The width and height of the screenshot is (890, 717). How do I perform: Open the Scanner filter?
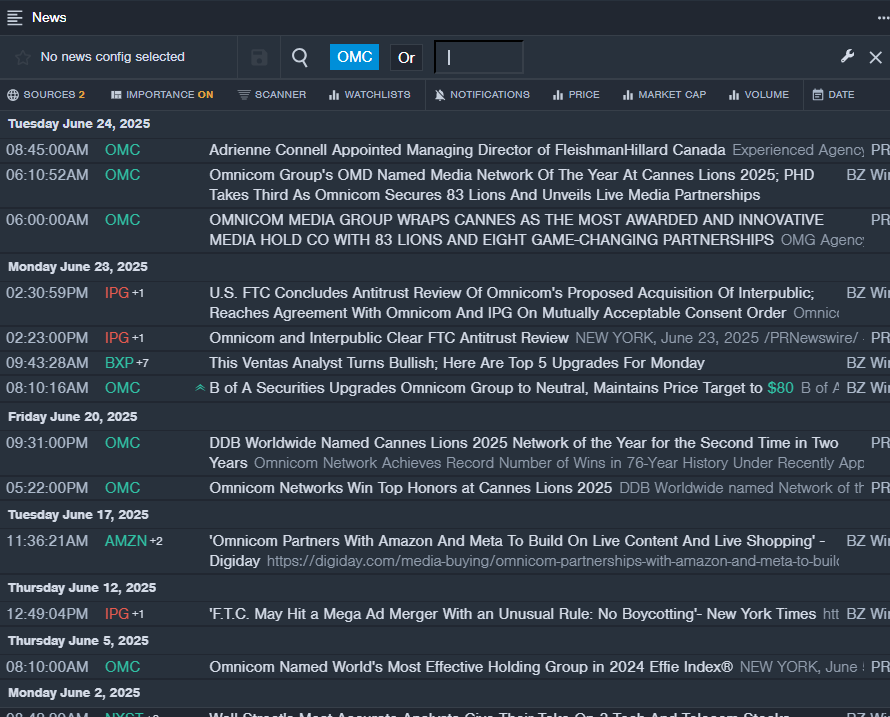[x=272, y=95]
